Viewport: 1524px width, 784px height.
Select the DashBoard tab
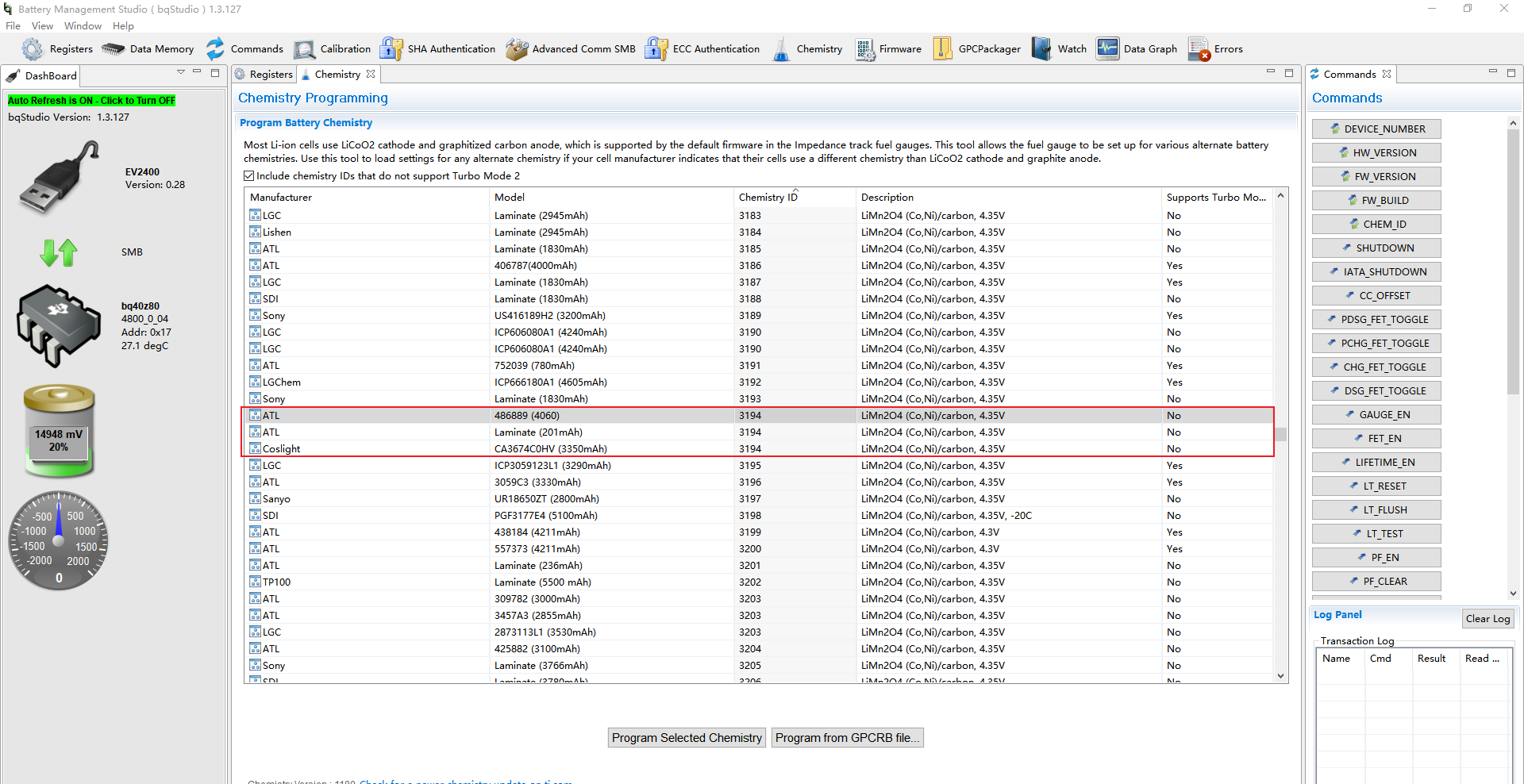click(x=42, y=75)
